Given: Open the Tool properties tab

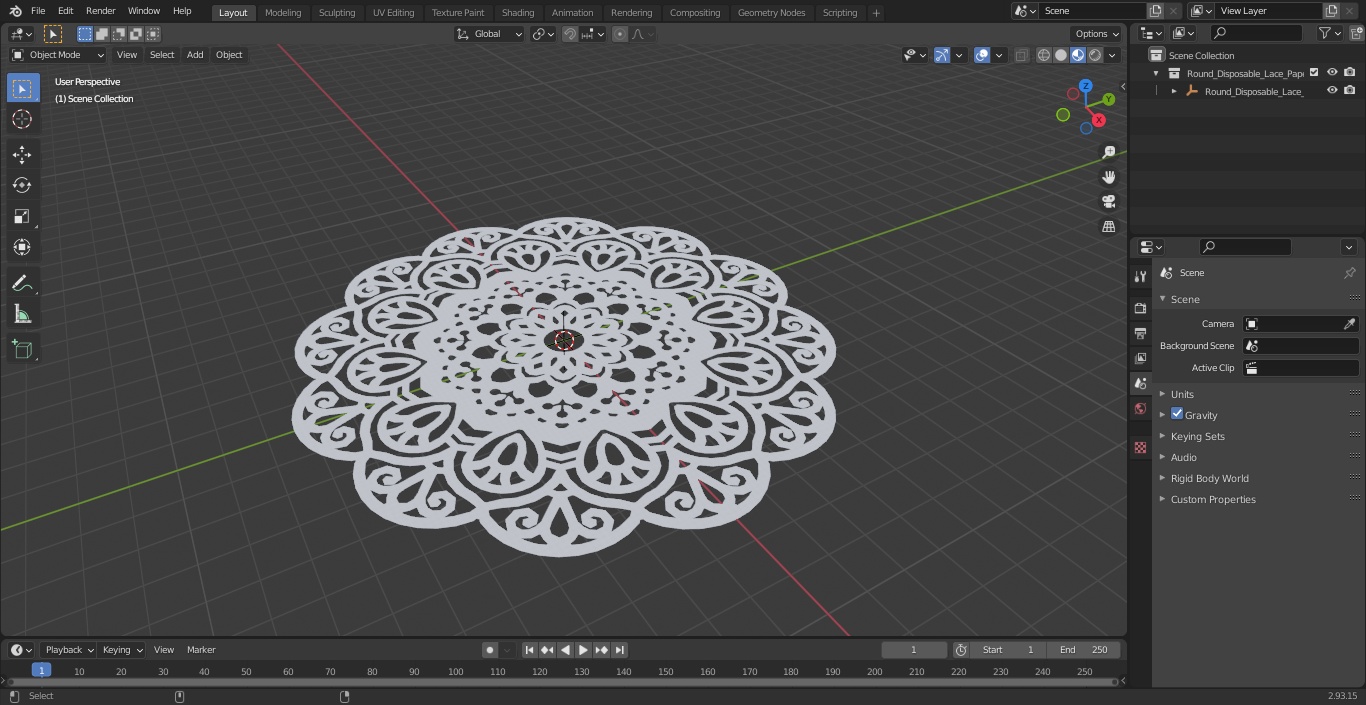Looking at the screenshot, I should 1140,276.
